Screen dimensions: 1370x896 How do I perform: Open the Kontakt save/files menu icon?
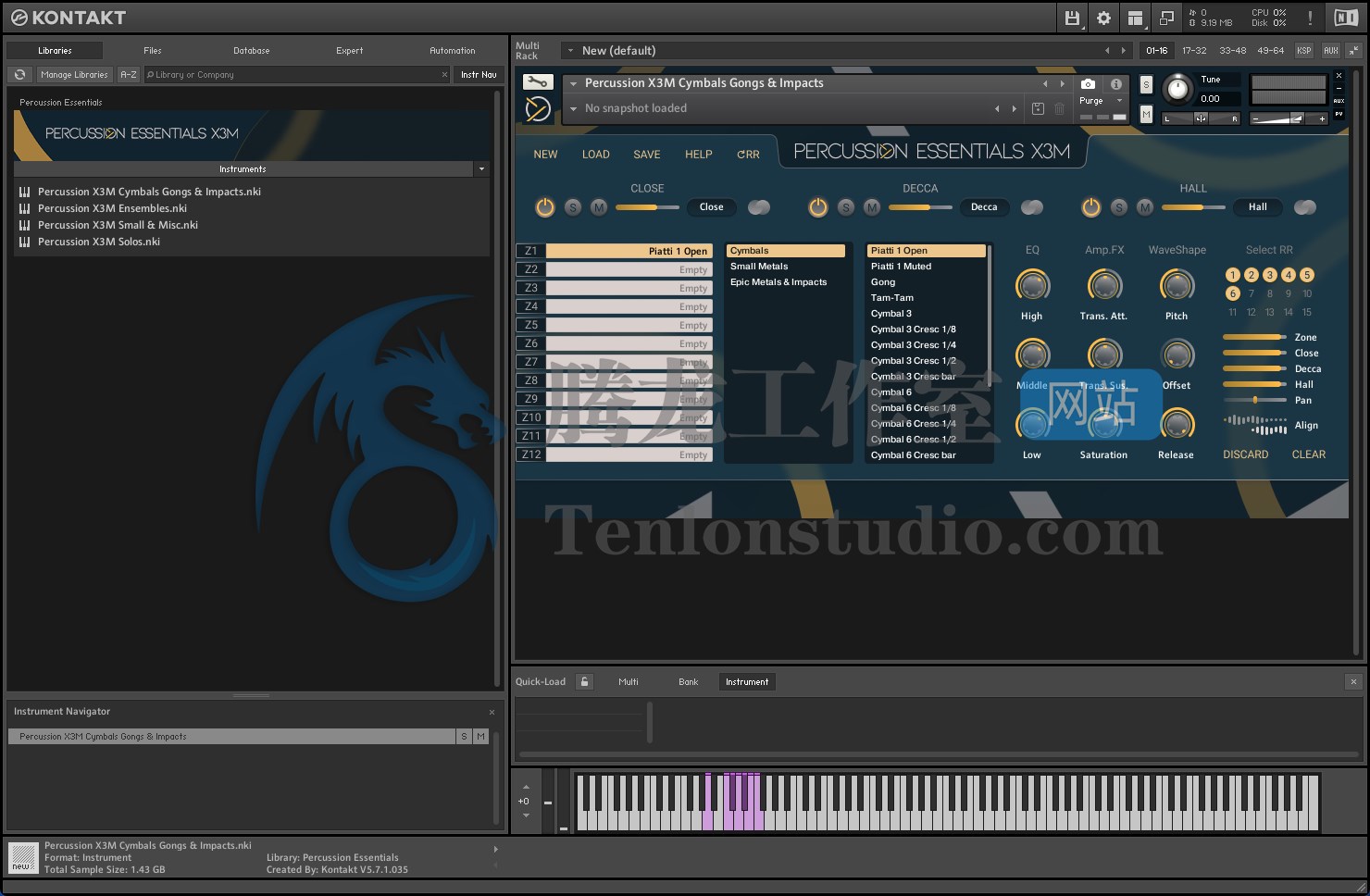[x=1072, y=18]
